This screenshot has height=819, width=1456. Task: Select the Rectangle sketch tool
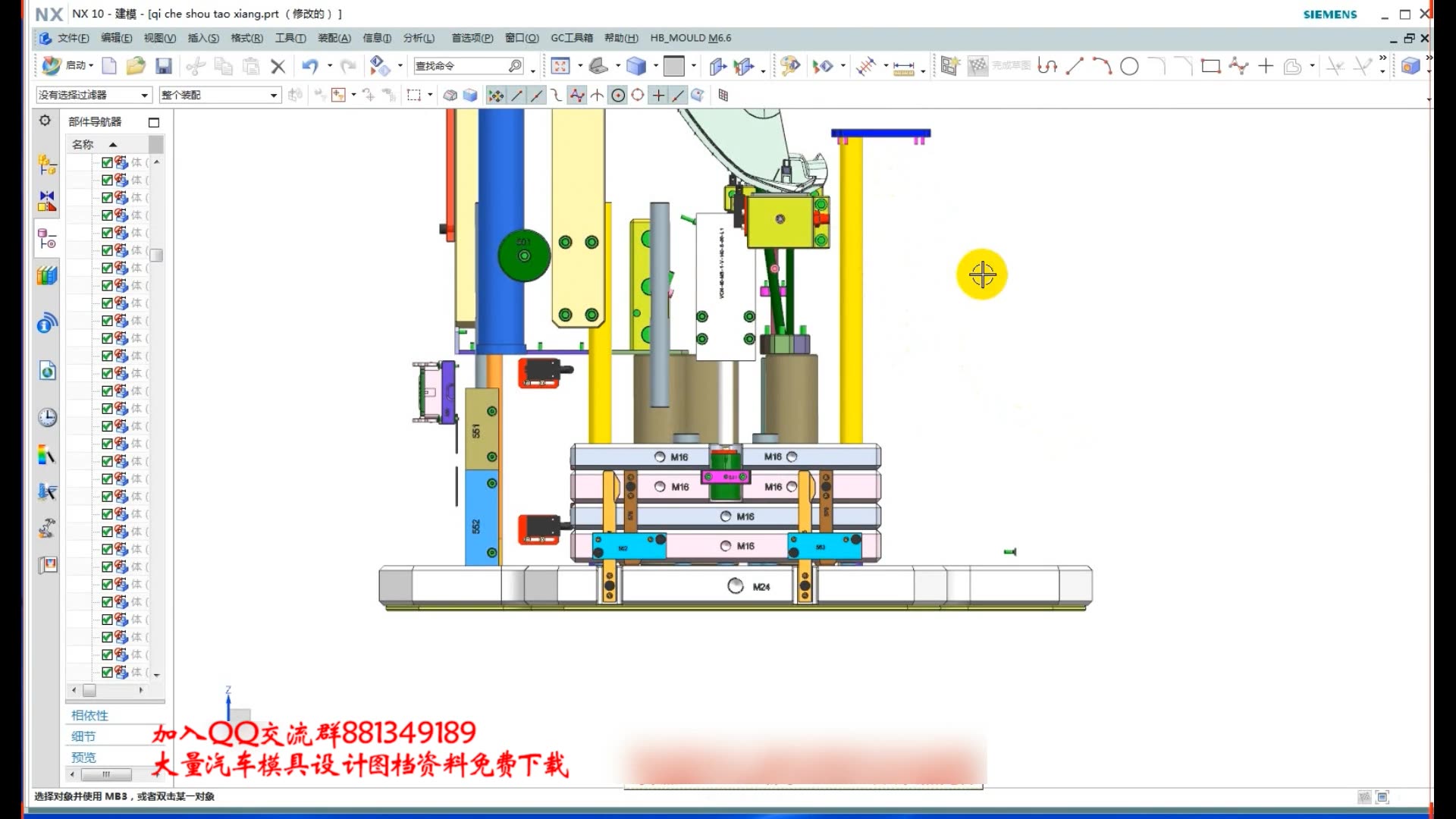(1210, 67)
